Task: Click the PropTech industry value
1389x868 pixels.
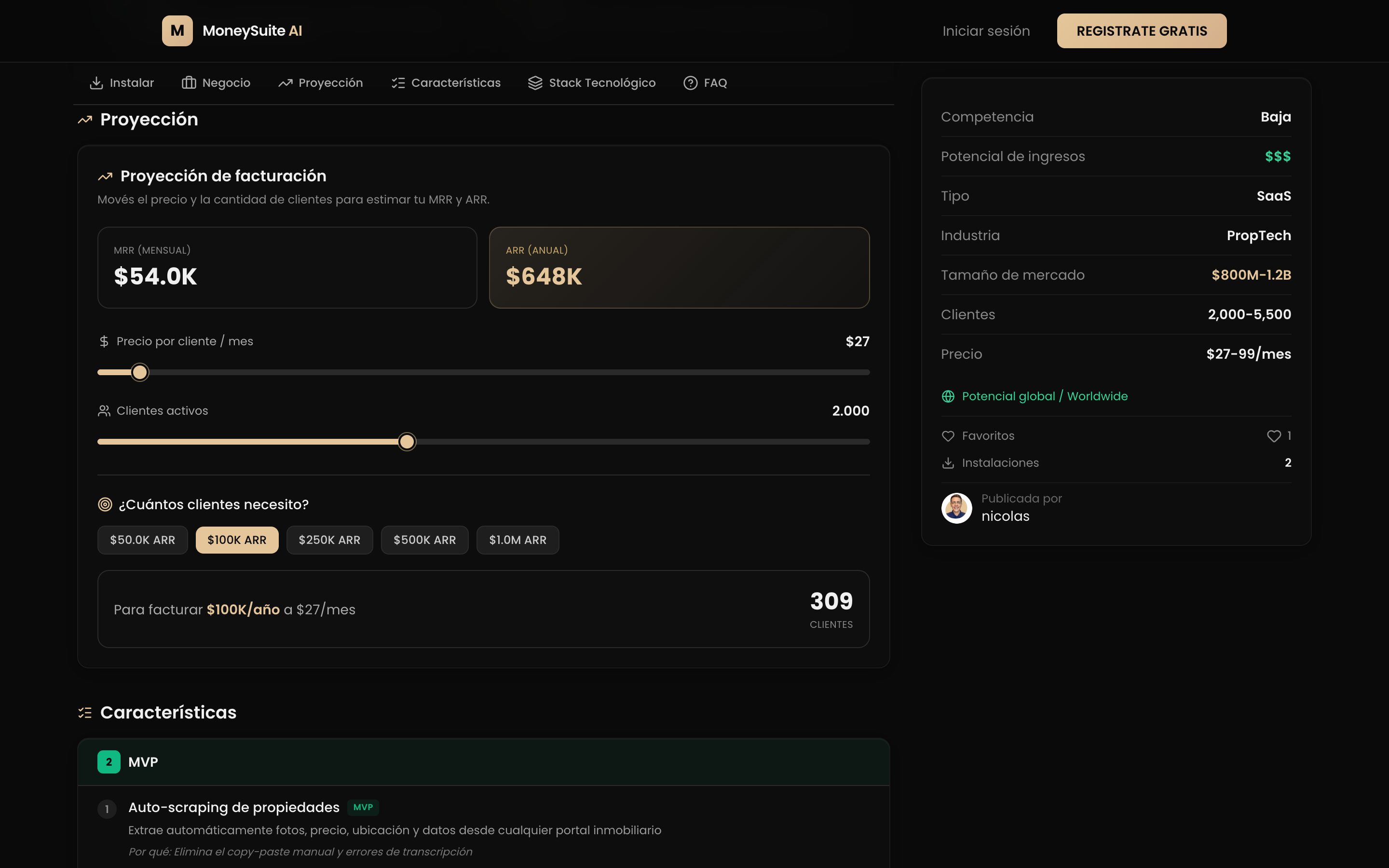Action: coord(1259,236)
